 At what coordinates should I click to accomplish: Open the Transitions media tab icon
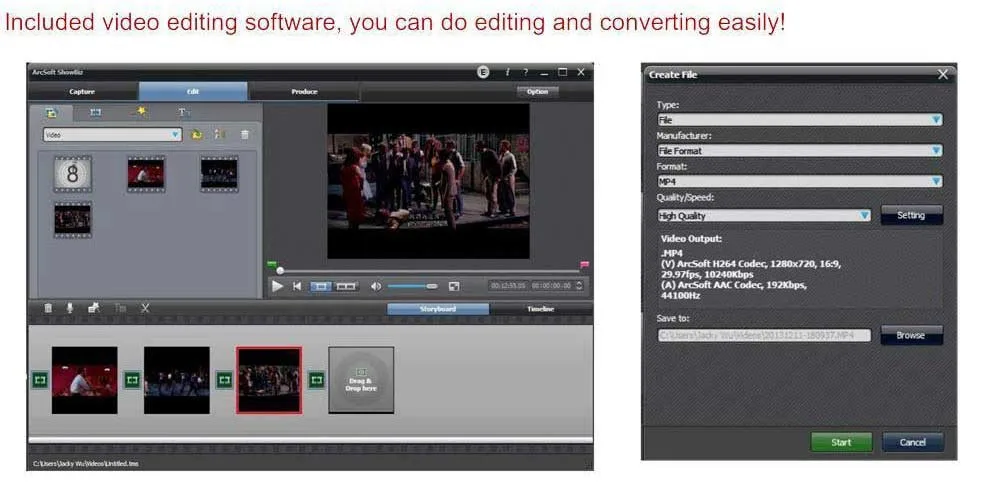pyautogui.click(x=96, y=113)
